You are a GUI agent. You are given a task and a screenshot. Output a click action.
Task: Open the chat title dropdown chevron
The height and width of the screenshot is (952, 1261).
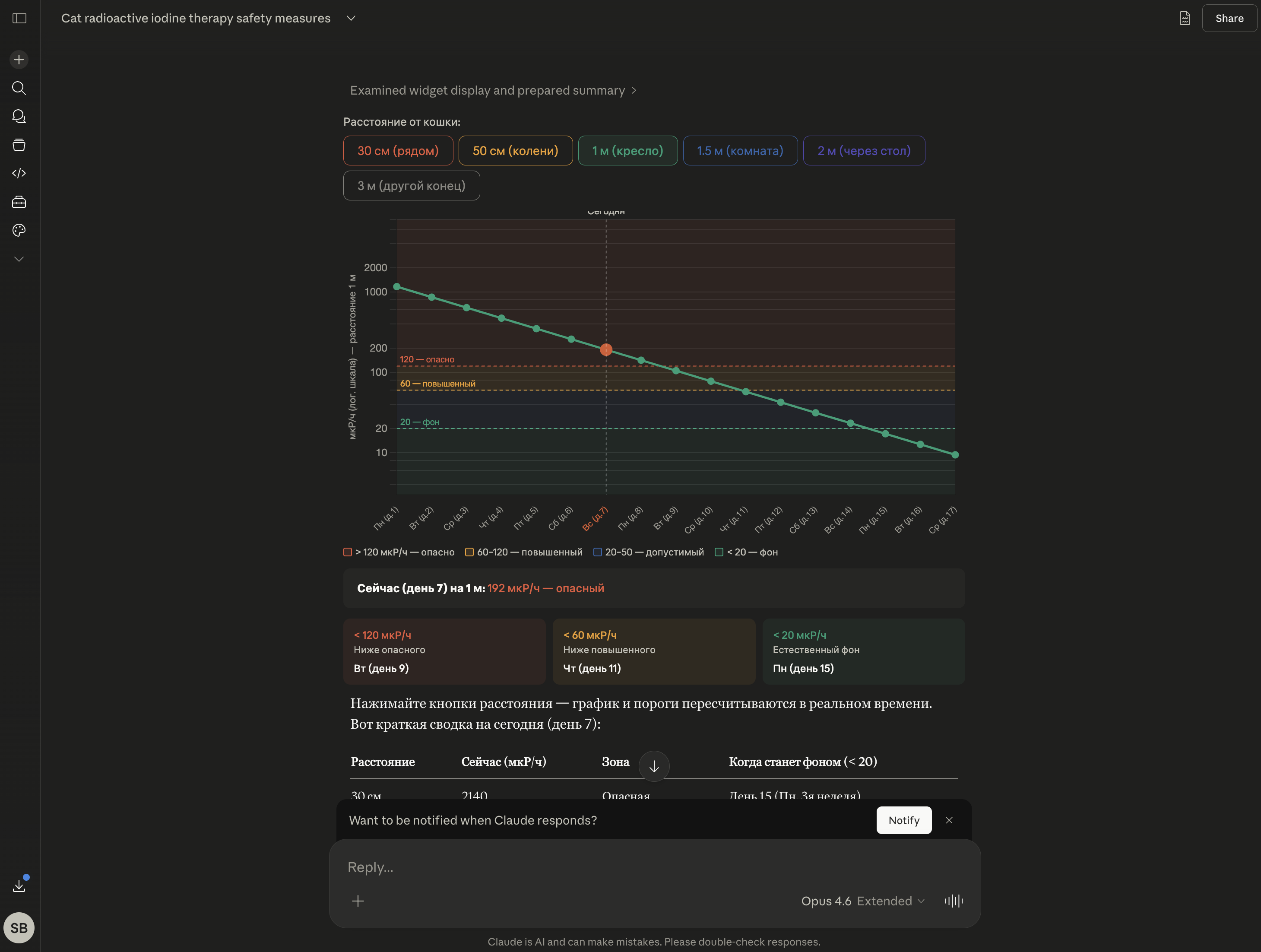click(351, 18)
